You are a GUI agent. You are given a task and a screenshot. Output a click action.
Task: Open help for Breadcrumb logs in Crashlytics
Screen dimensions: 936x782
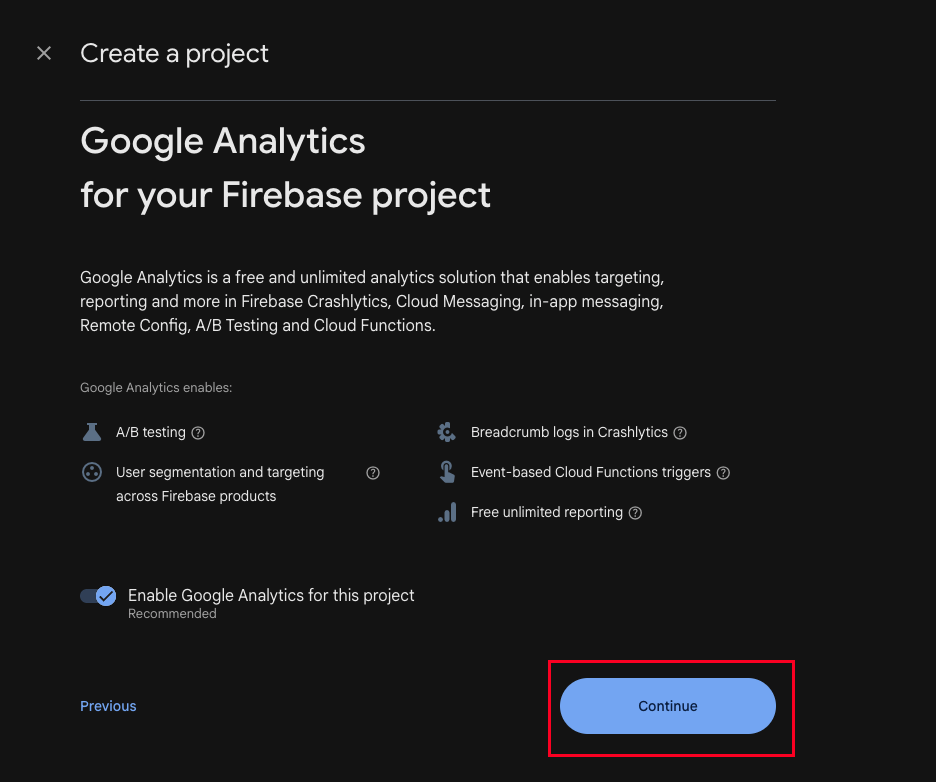(x=680, y=433)
